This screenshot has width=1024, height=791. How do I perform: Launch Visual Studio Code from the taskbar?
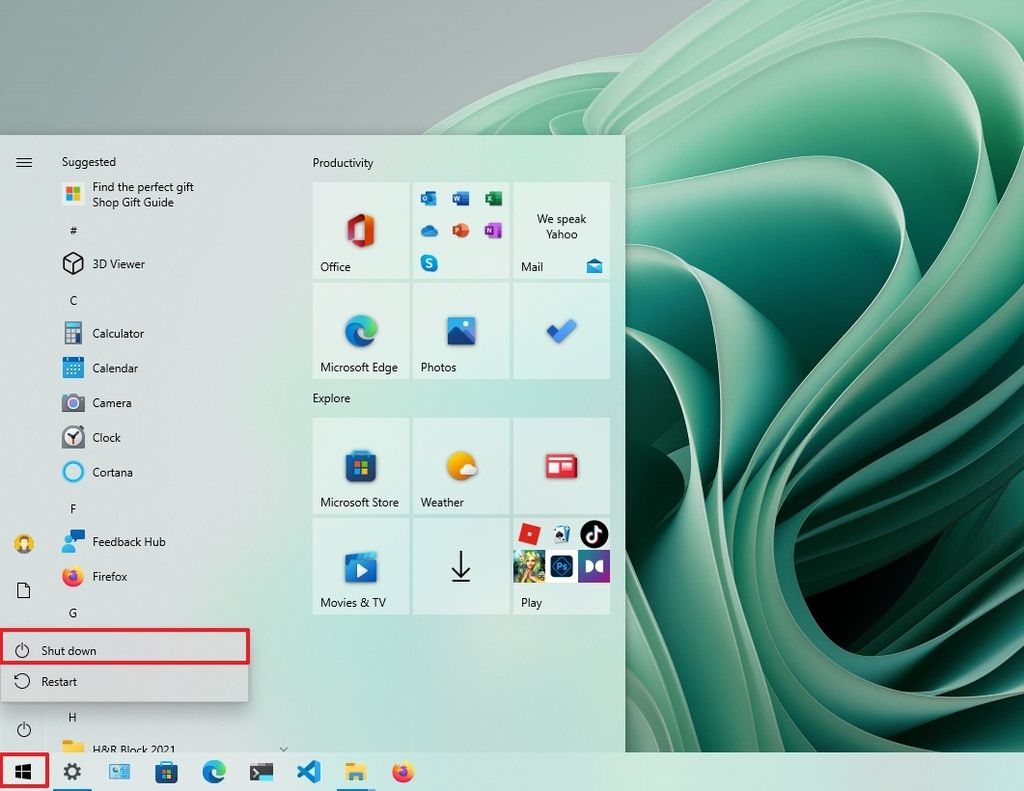tap(308, 771)
